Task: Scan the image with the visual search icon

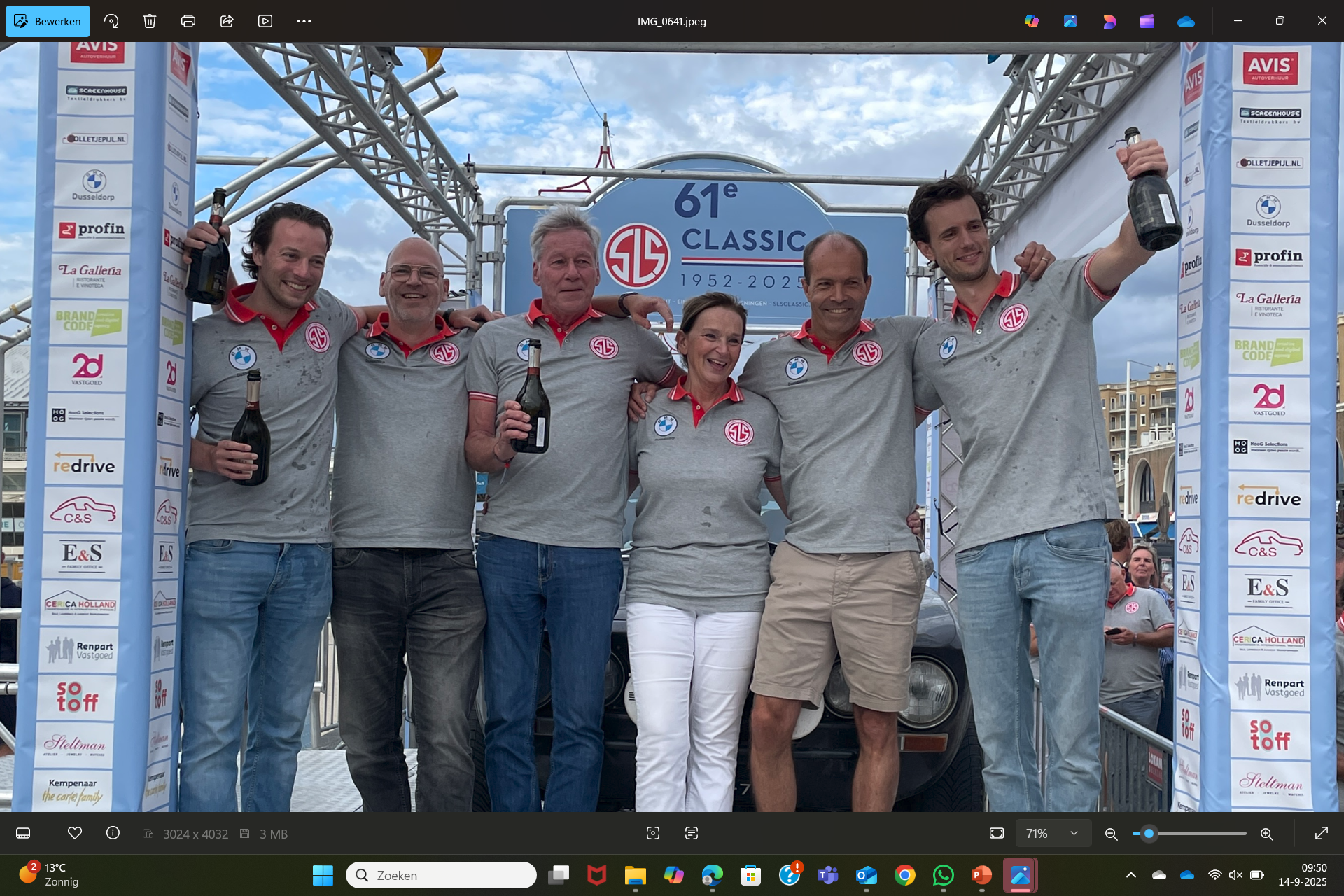Action: coord(652,833)
